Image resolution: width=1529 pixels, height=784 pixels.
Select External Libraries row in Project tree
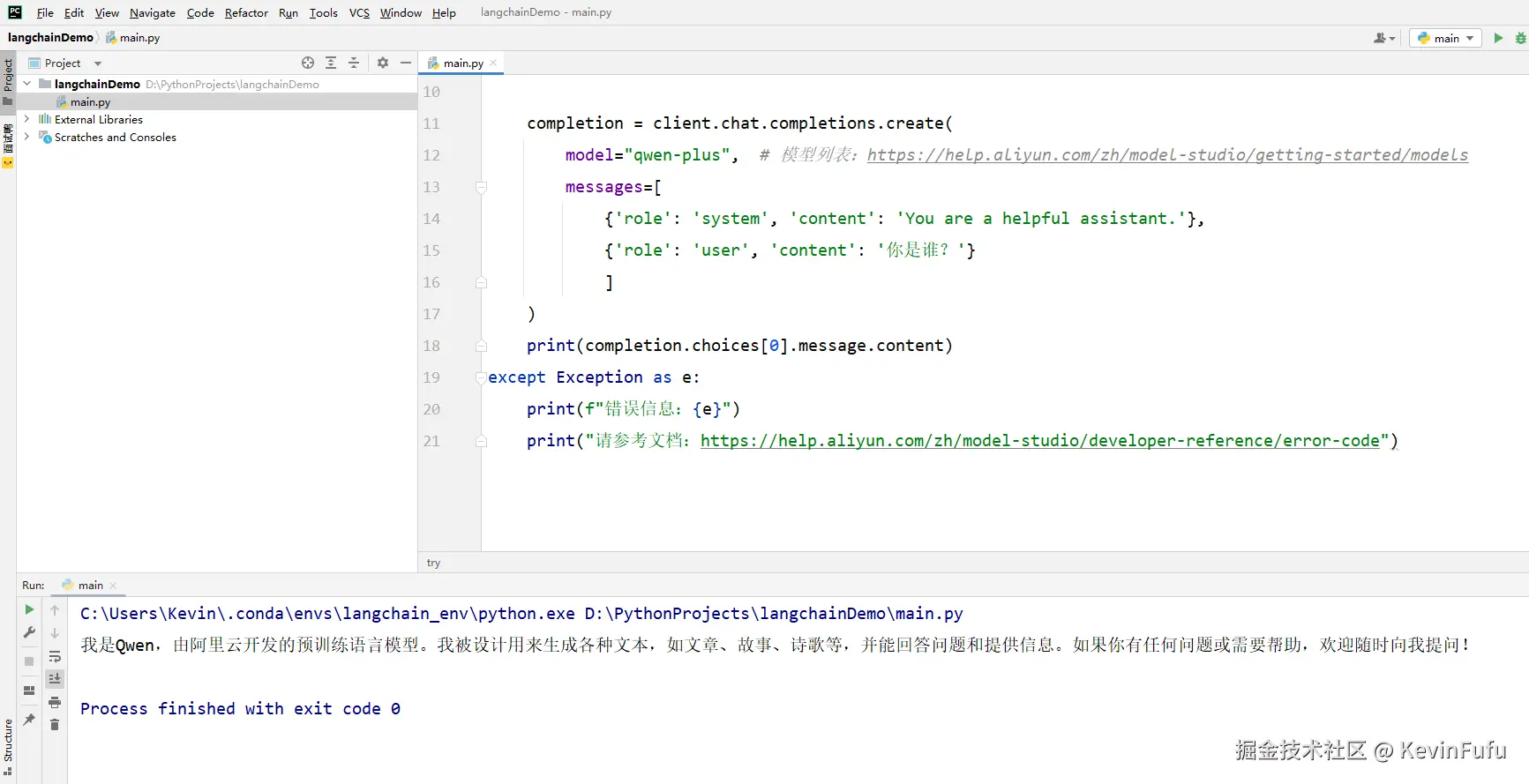point(216,119)
